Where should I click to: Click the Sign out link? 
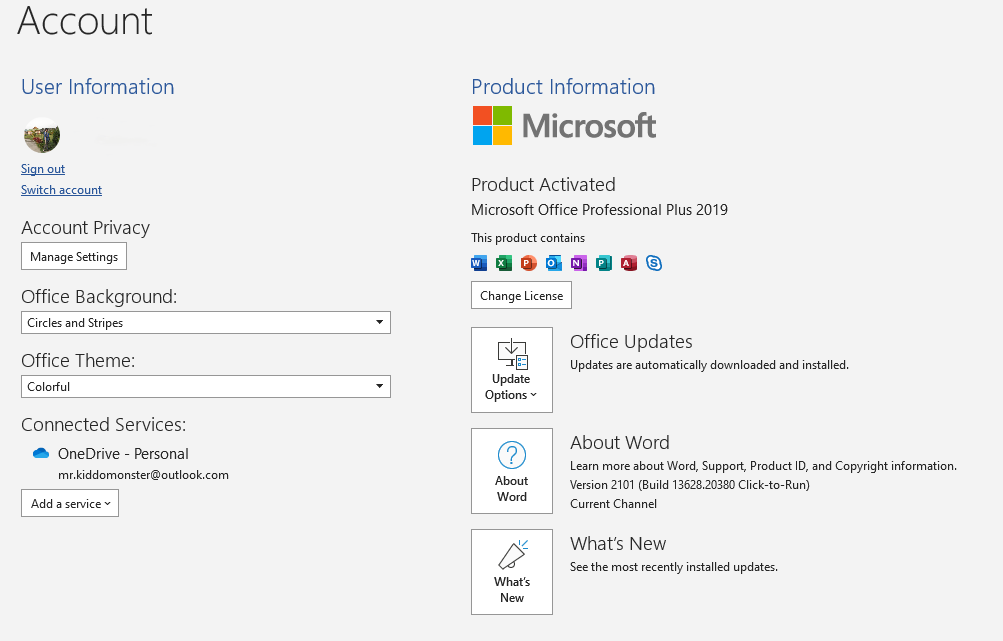coord(43,169)
